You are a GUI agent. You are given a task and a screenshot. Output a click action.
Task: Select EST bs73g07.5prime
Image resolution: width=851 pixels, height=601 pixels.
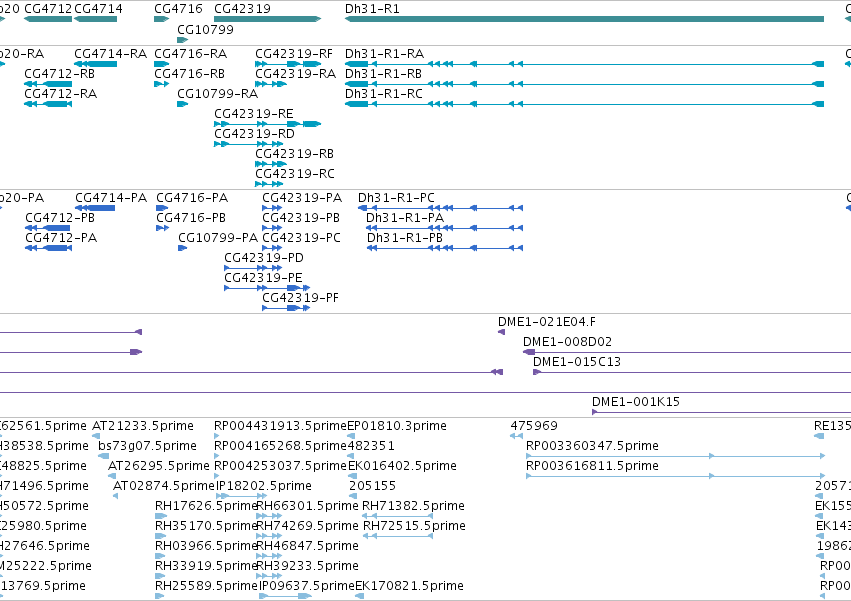point(103,456)
